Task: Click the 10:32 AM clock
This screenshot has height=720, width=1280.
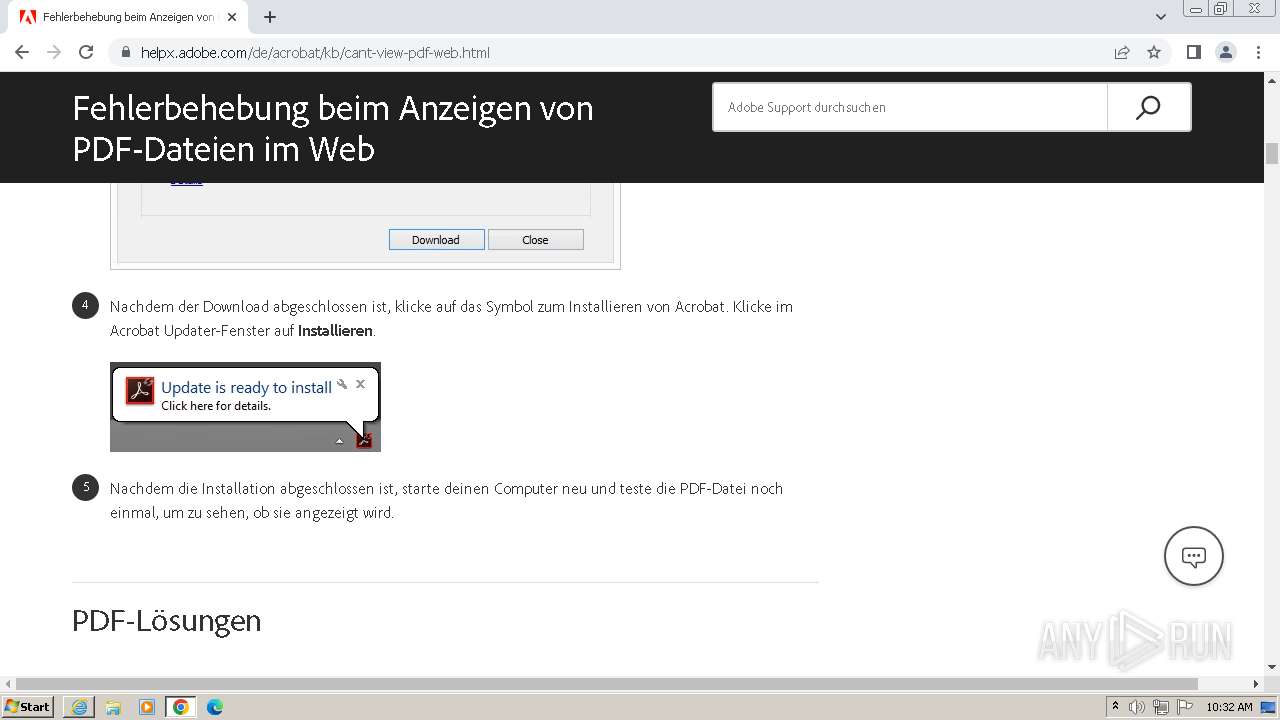Action: [1229, 707]
